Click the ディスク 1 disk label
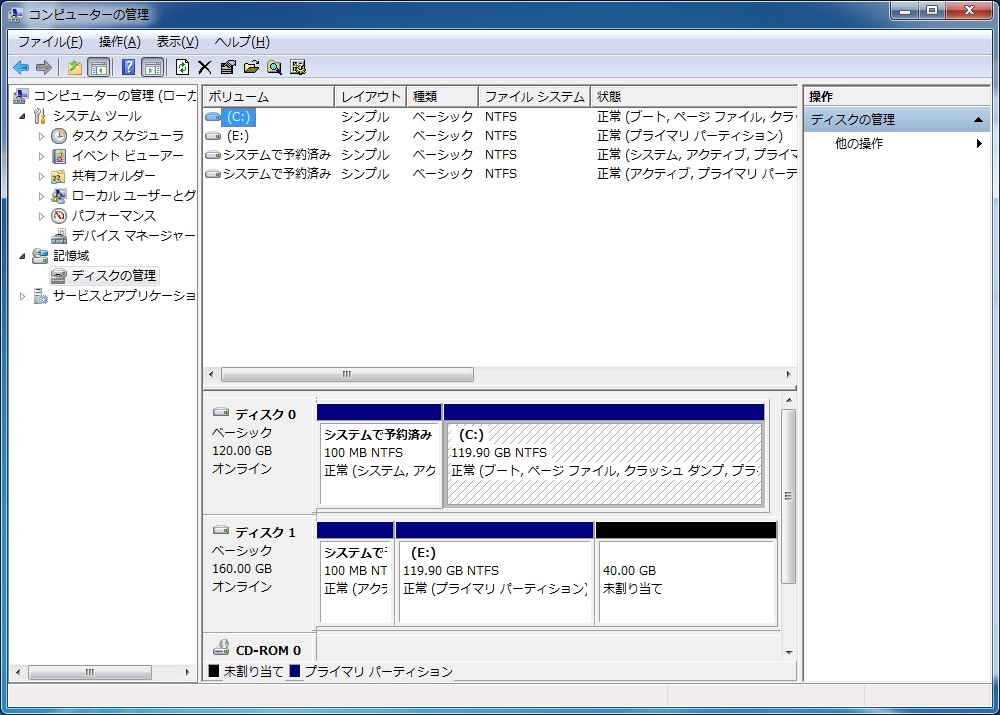This screenshot has height=715, width=1000. tap(265, 533)
